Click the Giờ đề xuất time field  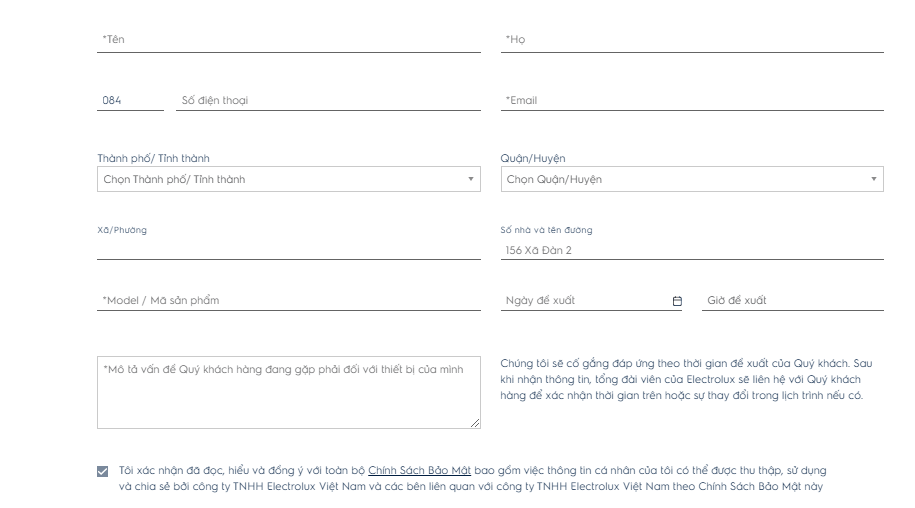click(x=792, y=300)
